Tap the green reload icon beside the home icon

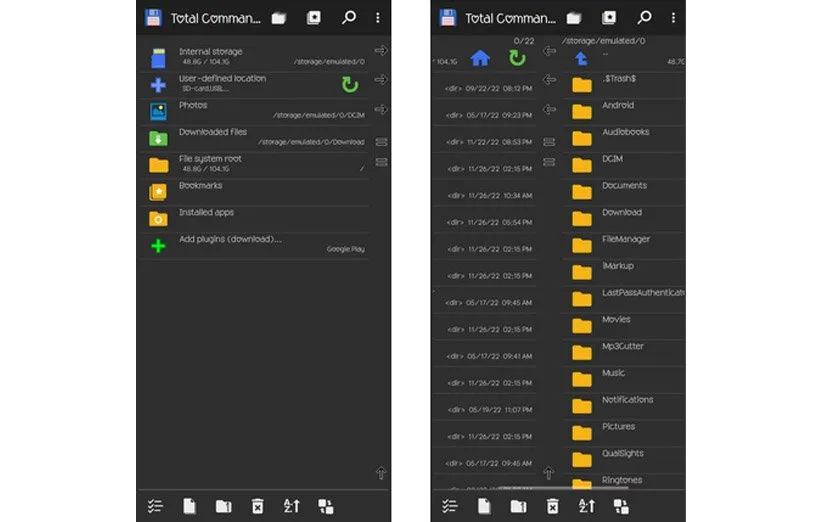[517, 58]
